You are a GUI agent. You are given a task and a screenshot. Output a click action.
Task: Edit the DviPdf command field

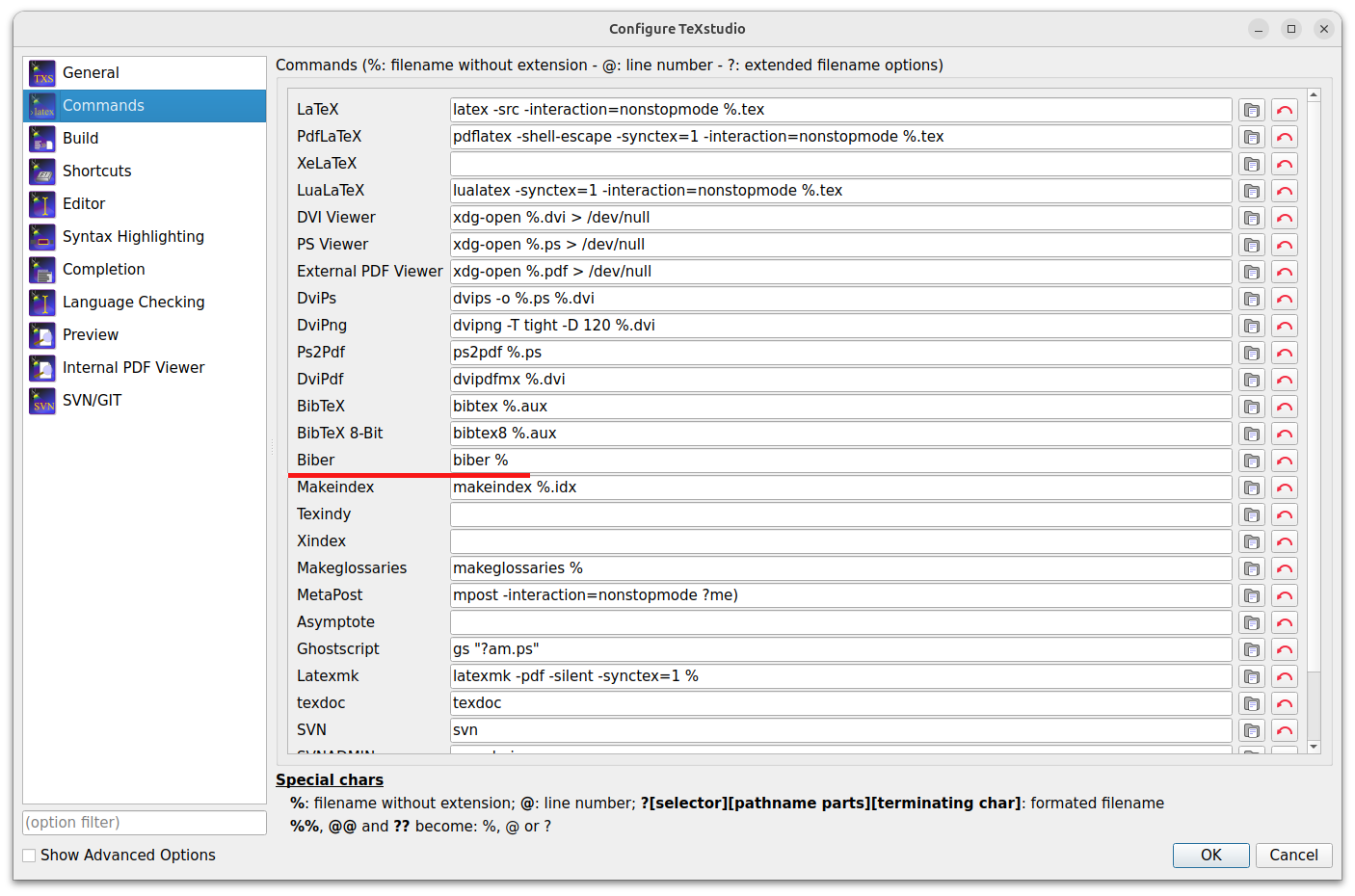click(x=840, y=380)
